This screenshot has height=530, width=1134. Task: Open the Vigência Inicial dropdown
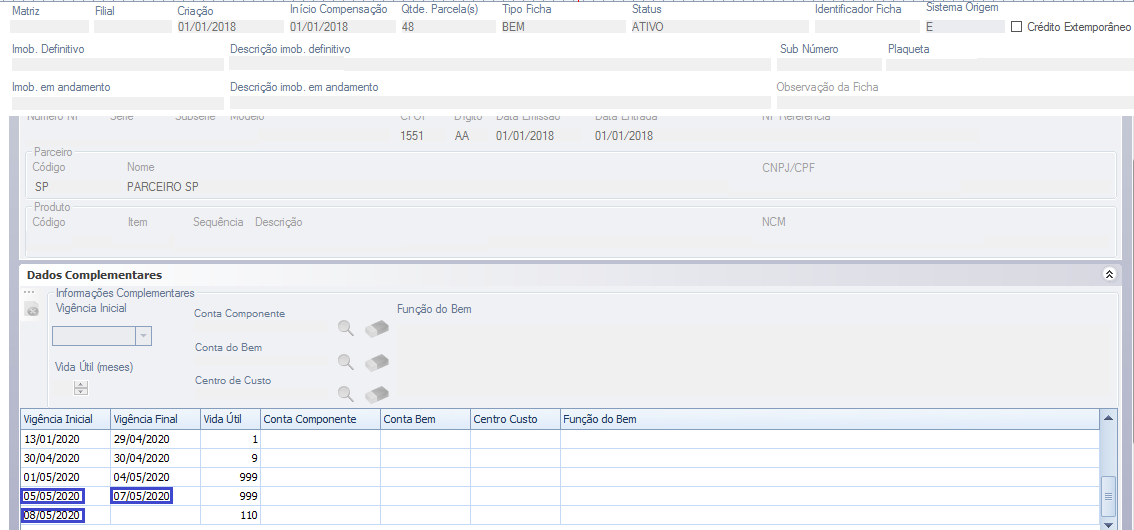[x=143, y=336]
